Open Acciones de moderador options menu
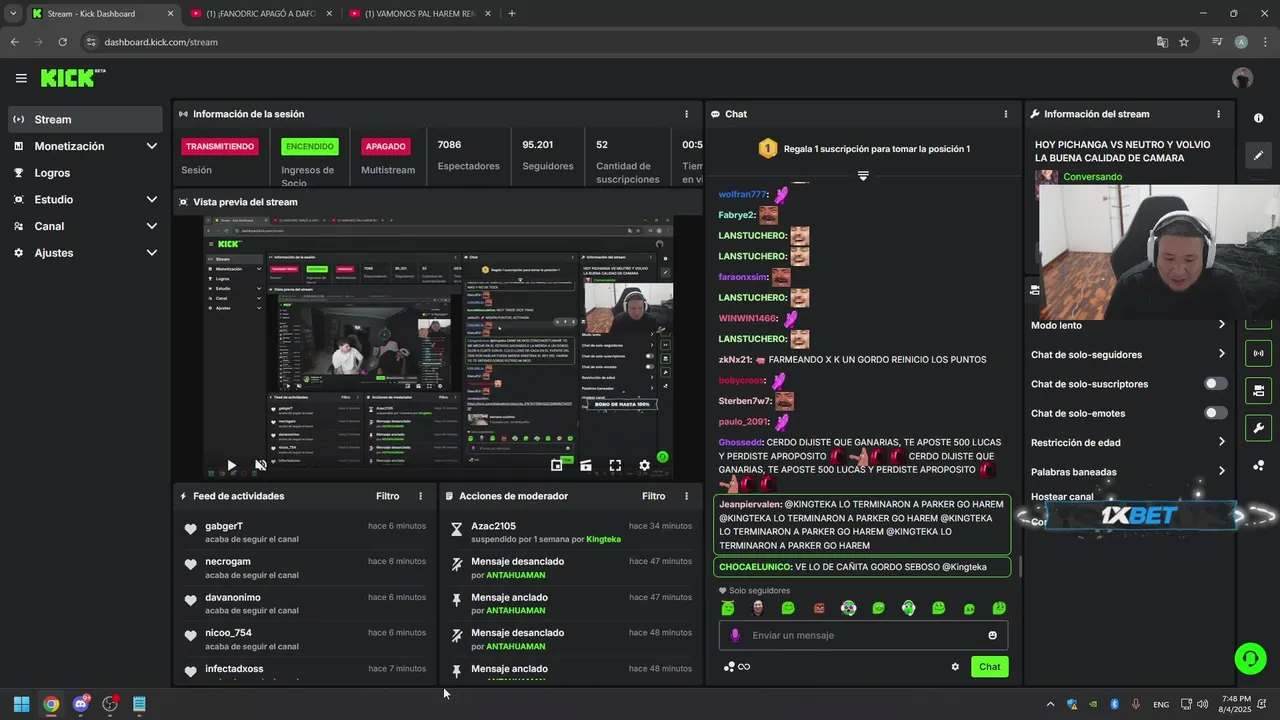1280x720 pixels. click(x=686, y=496)
